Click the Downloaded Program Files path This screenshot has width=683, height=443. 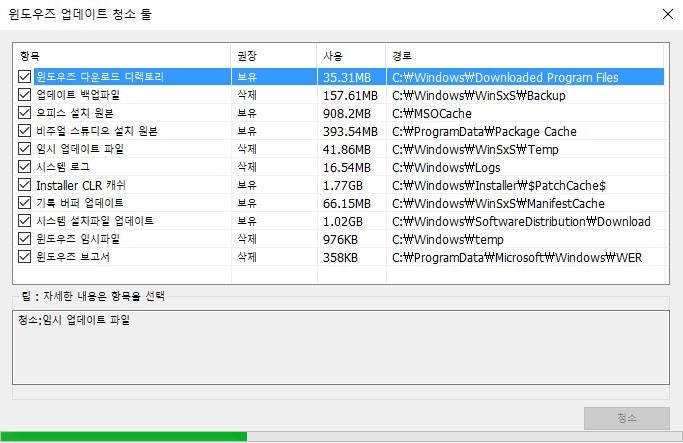(505, 78)
